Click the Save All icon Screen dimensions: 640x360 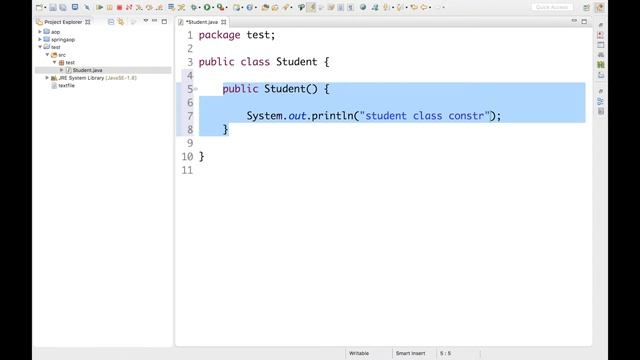coord(62,7)
